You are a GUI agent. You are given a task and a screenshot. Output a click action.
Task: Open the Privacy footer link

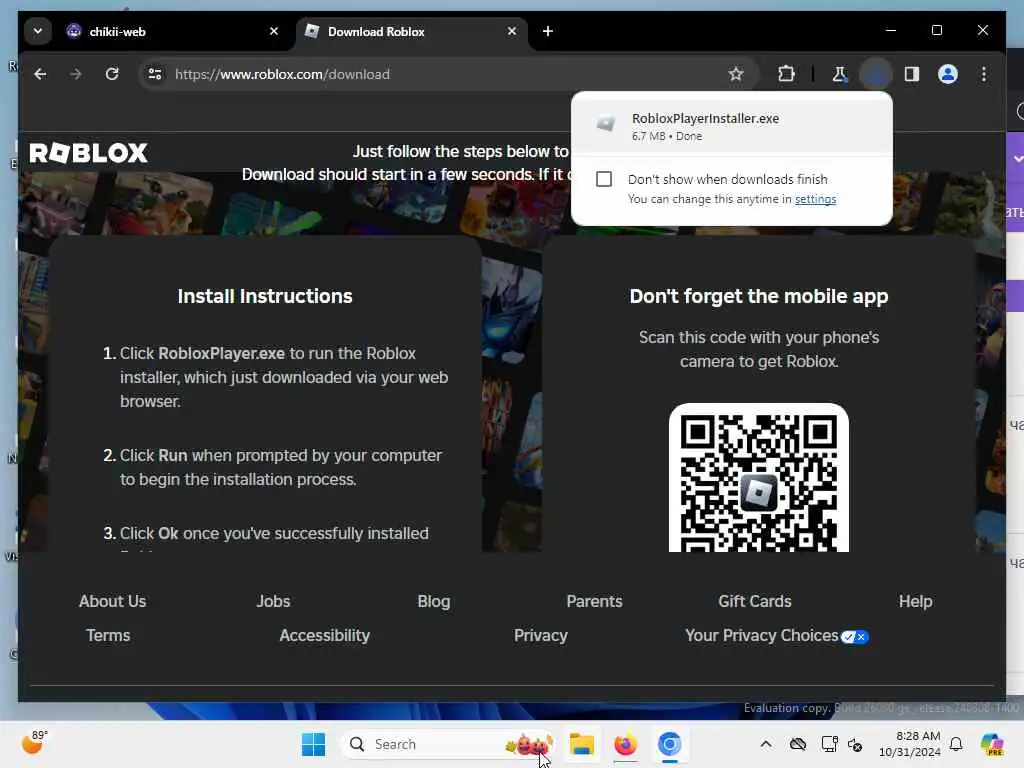click(541, 635)
